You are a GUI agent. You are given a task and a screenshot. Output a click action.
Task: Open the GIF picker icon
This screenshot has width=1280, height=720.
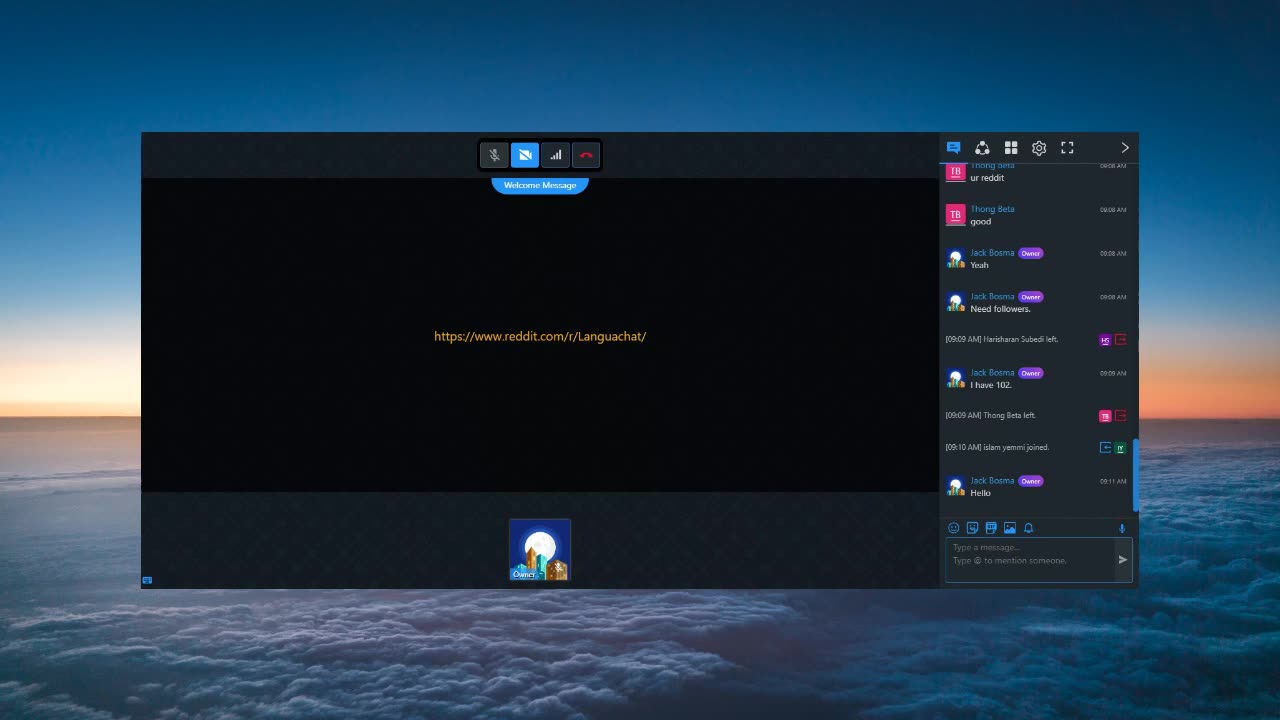[991, 528]
